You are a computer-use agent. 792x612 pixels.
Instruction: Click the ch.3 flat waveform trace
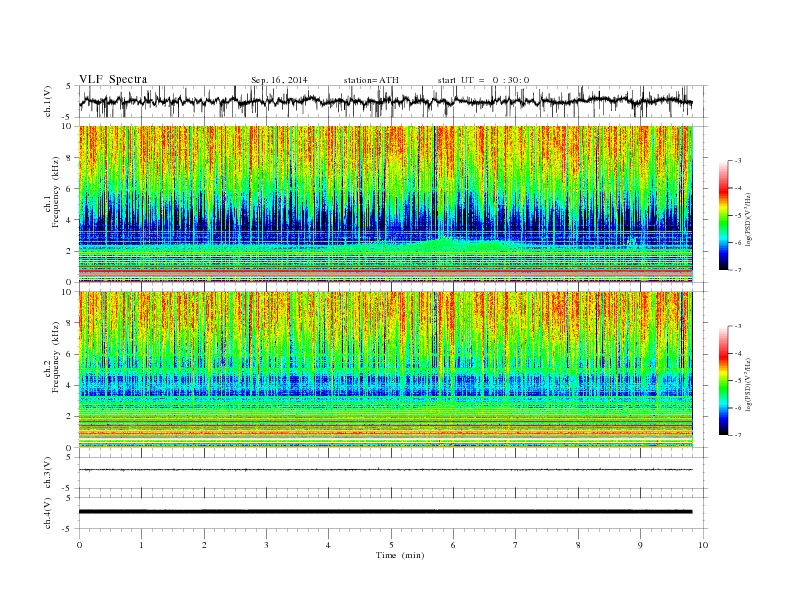coord(386,470)
